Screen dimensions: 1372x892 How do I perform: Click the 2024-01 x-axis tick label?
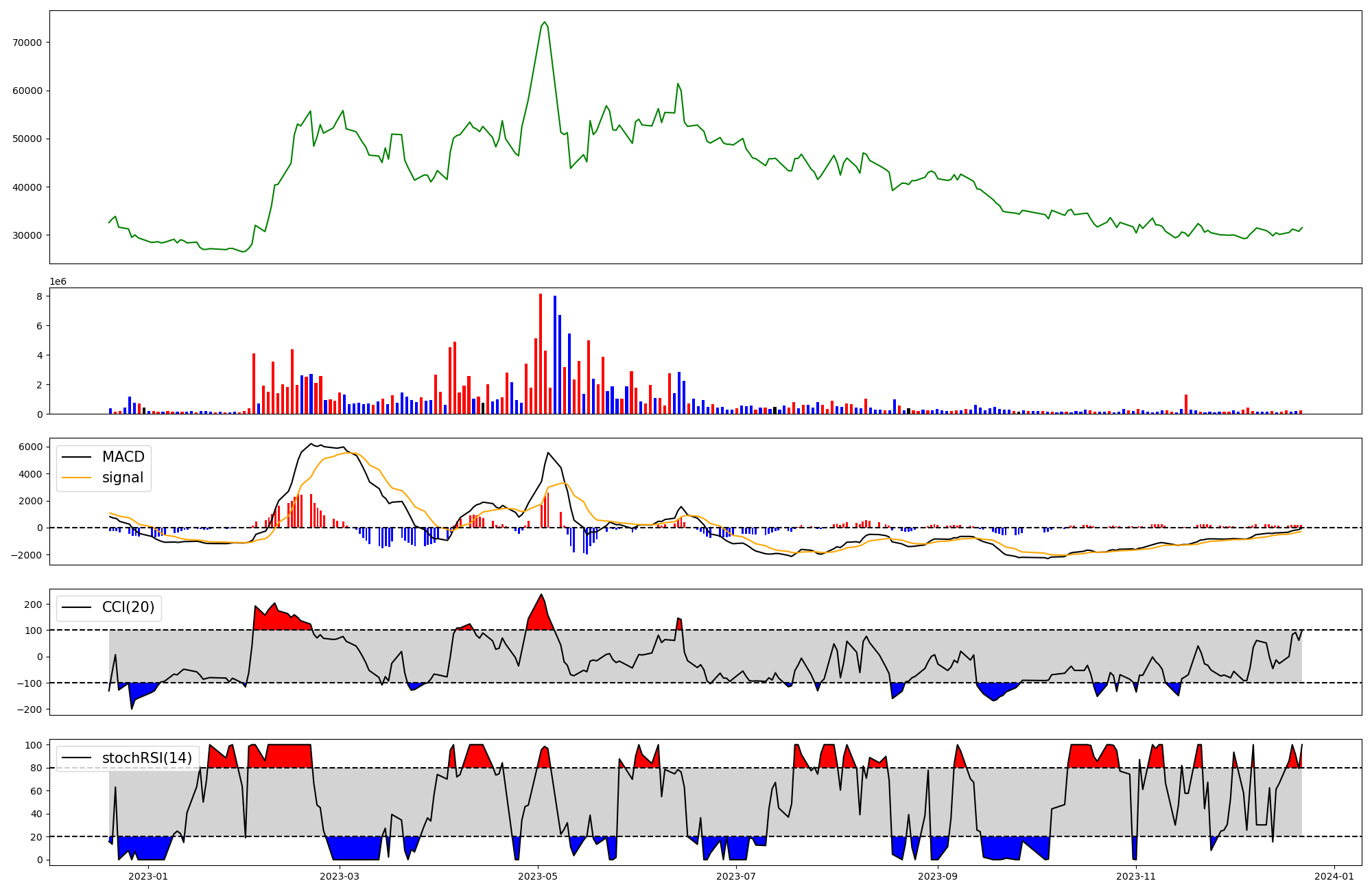(1334, 876)
